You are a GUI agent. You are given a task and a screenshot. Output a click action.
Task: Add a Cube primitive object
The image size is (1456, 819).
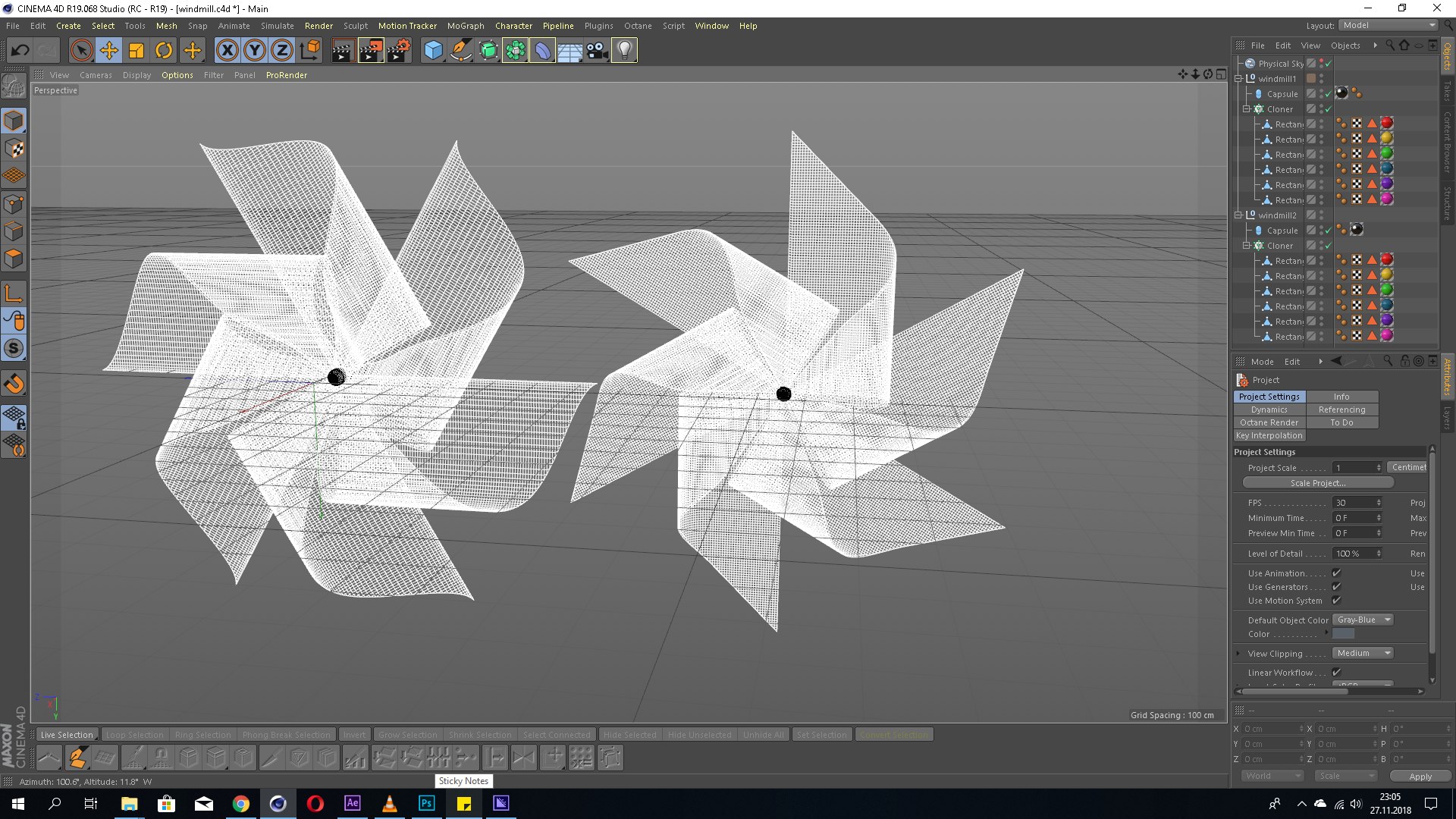click(x=433, y=51)
